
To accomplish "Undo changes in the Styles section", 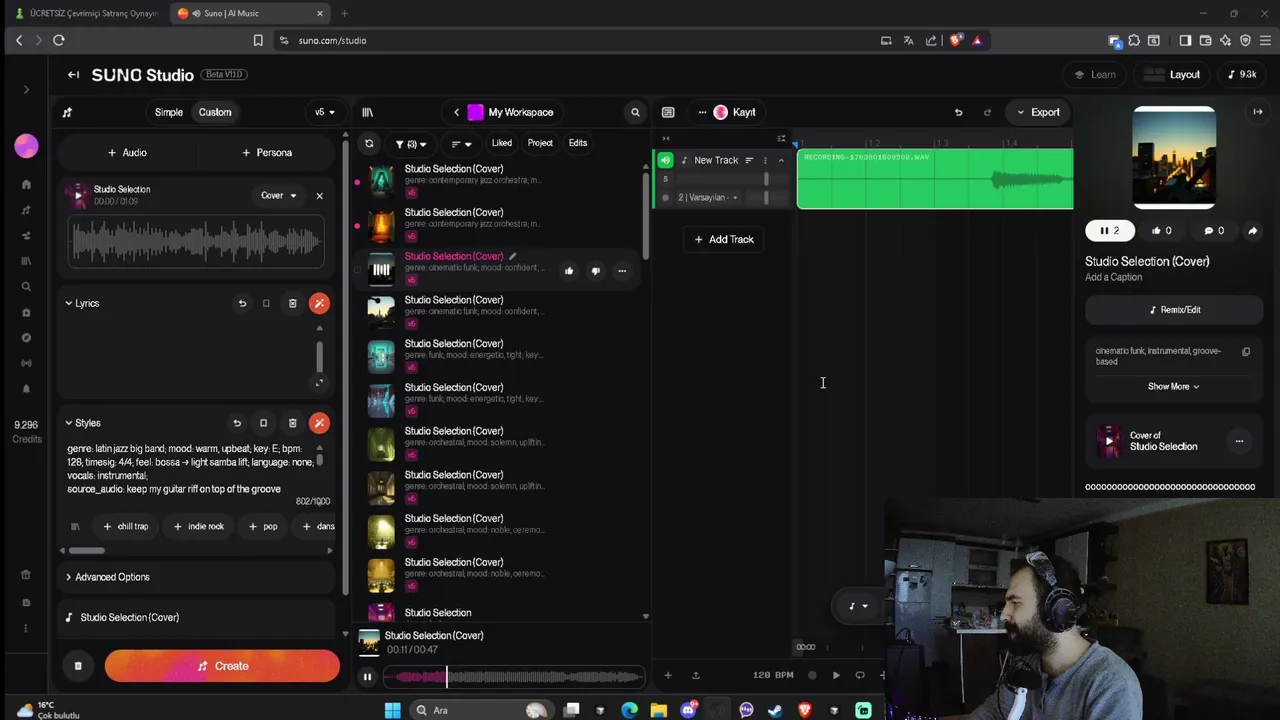I will 237,423.
